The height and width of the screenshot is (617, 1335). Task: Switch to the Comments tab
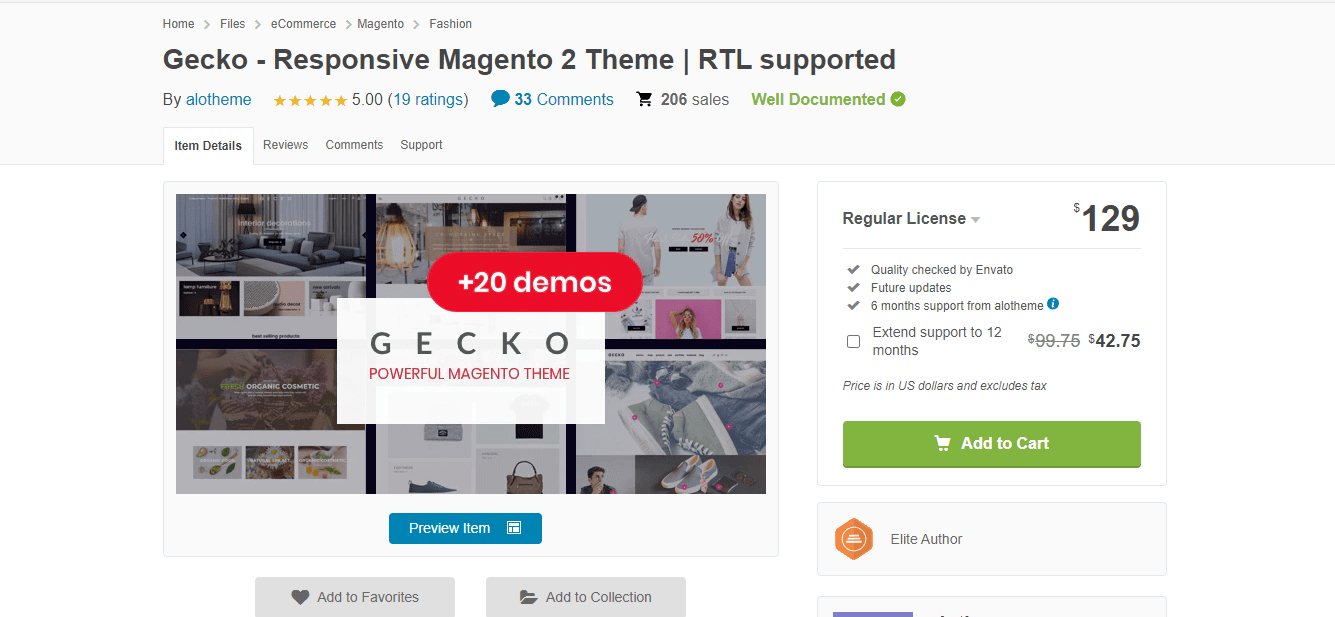coord(354,145)
